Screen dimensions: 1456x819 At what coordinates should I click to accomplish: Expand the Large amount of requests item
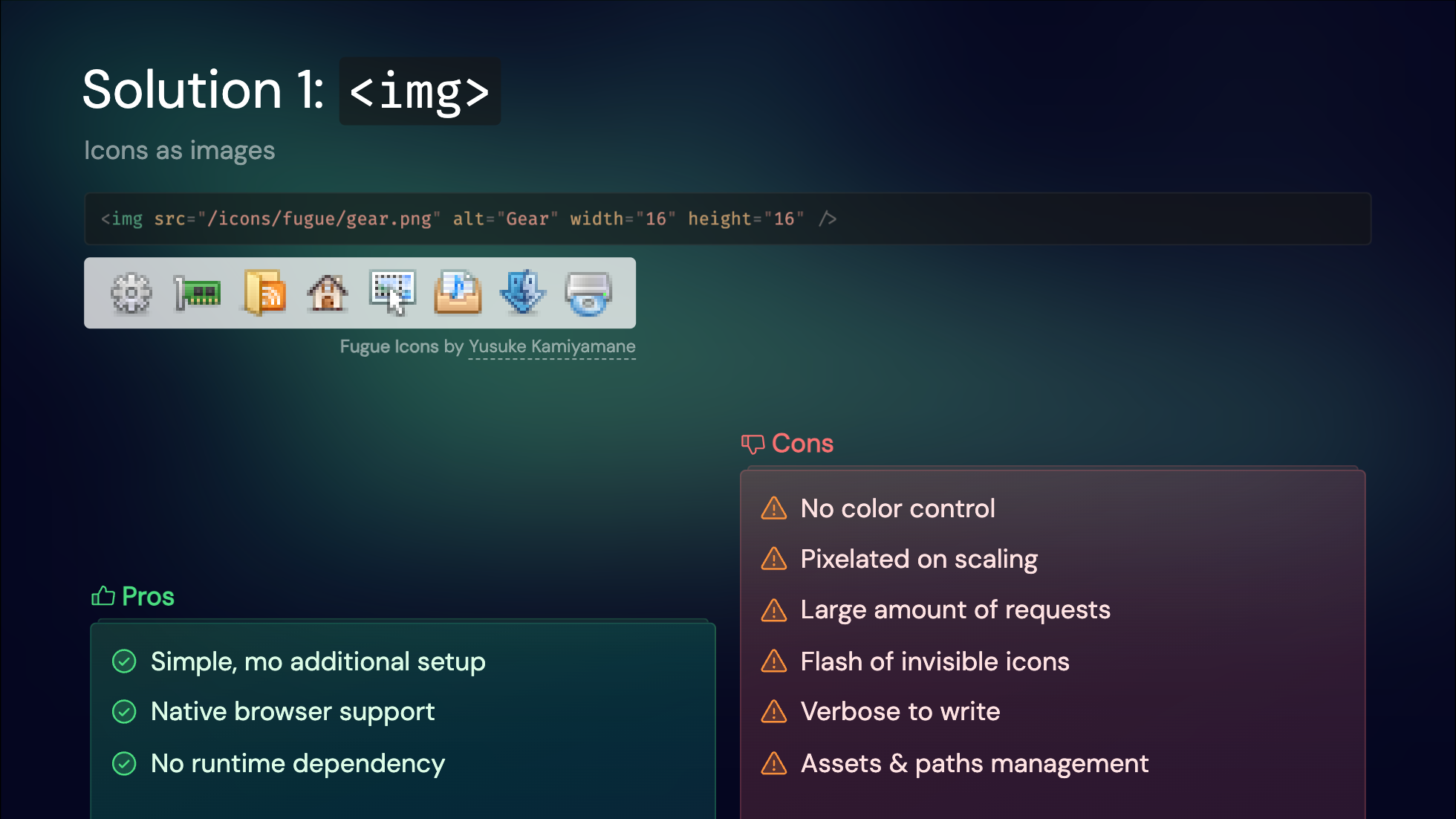click(955, 610)
